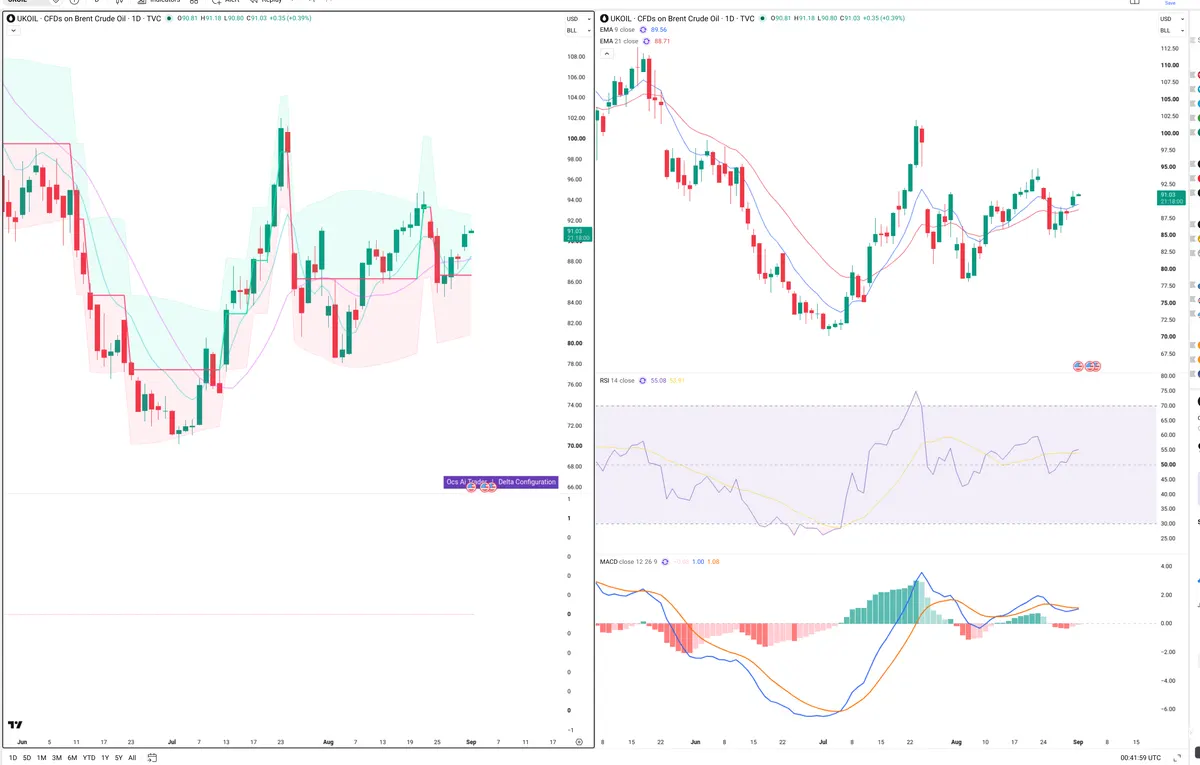Viewport: 1200px width, 765px height.
Task: Click the Jul label on left chart time axis
Action: pos(171,742)
